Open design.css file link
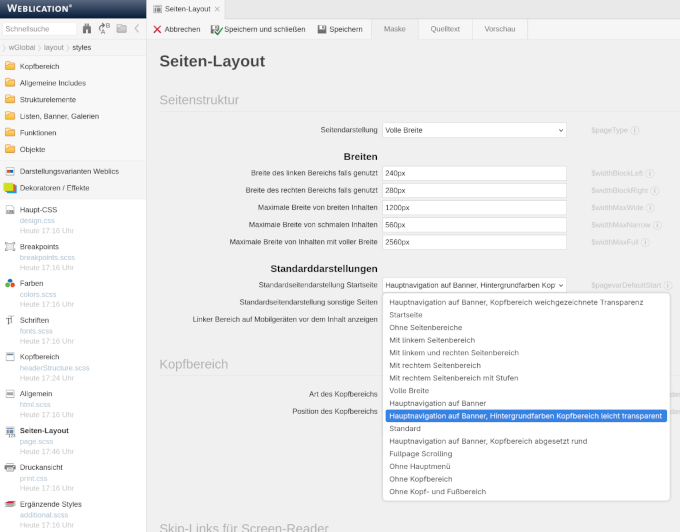The height and width of the screenshot is (532, 680). tap(37, 220)
